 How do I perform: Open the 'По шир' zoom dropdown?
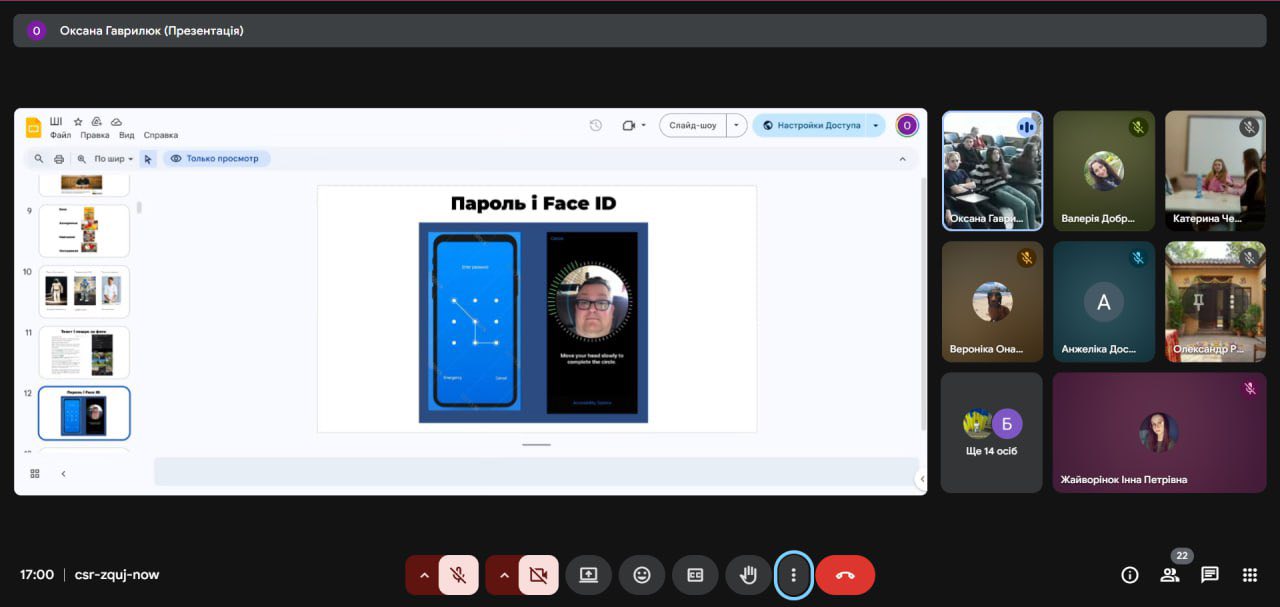(113, 159)
